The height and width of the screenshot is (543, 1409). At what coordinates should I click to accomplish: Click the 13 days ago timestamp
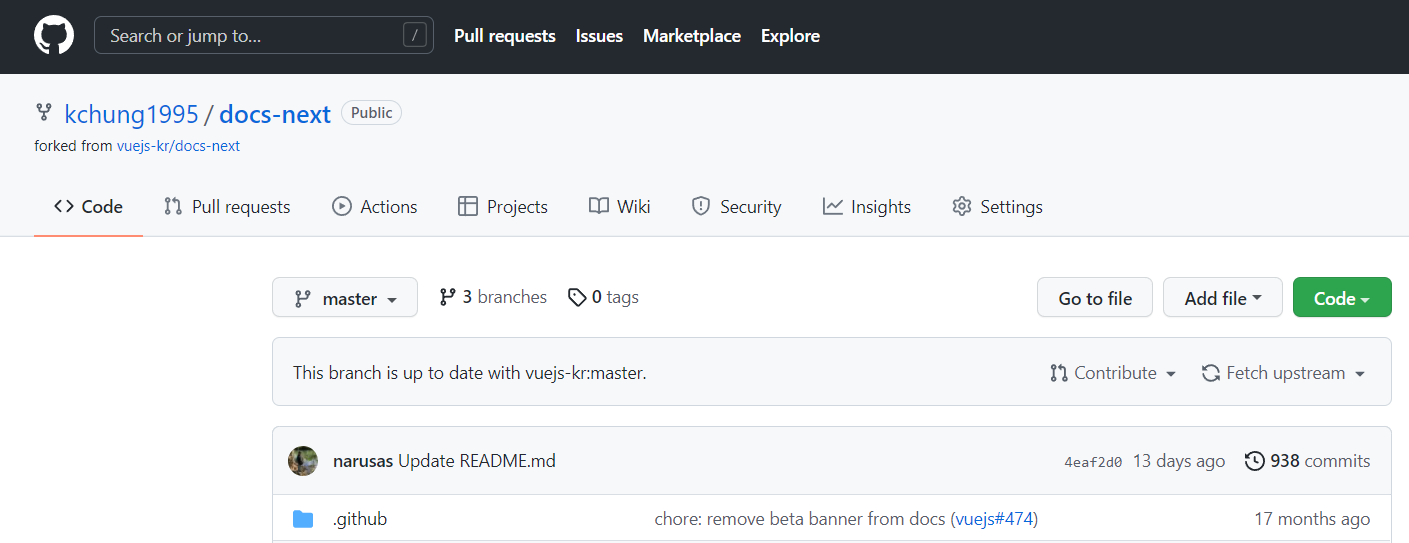point(1179,461)
